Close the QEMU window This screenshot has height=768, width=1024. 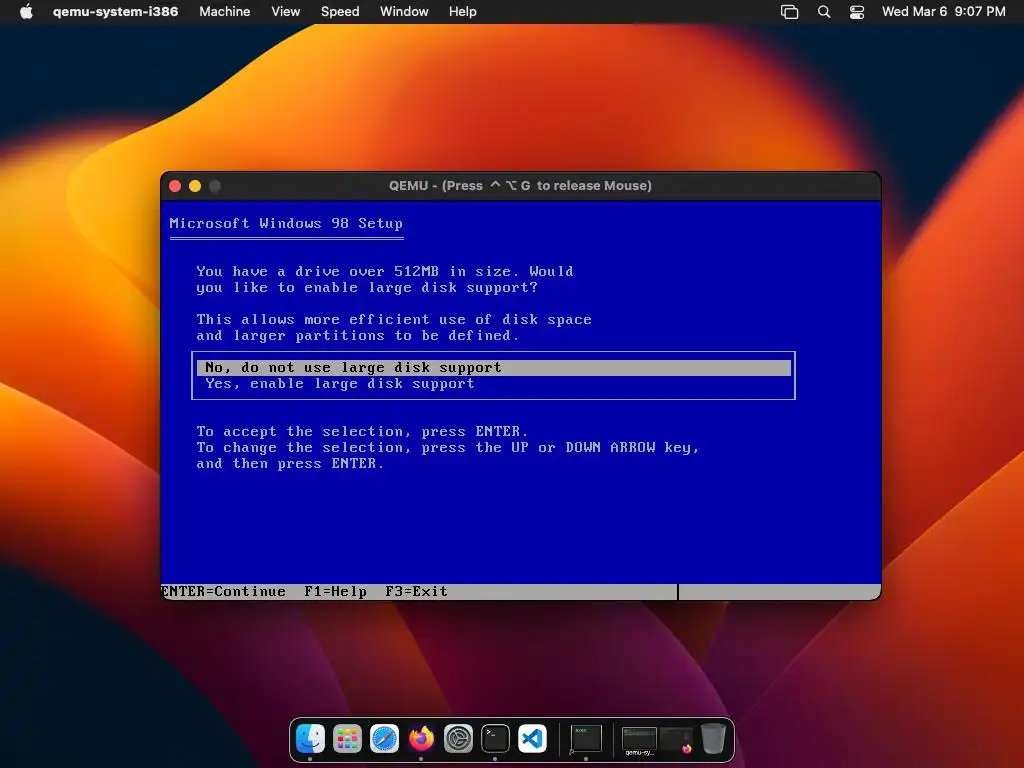[x=175, y=186]
